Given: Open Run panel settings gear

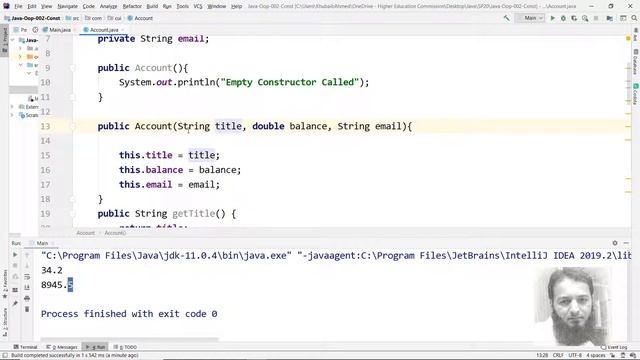Looking at the screenshot, I should 615,243.
